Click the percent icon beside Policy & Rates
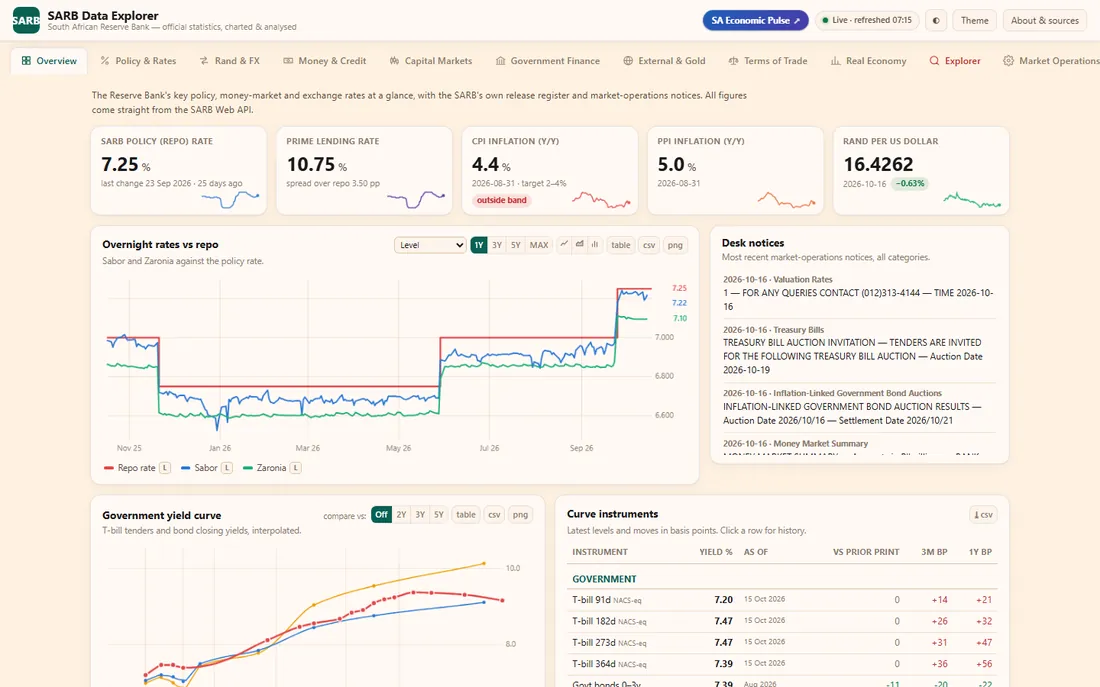 105,61
